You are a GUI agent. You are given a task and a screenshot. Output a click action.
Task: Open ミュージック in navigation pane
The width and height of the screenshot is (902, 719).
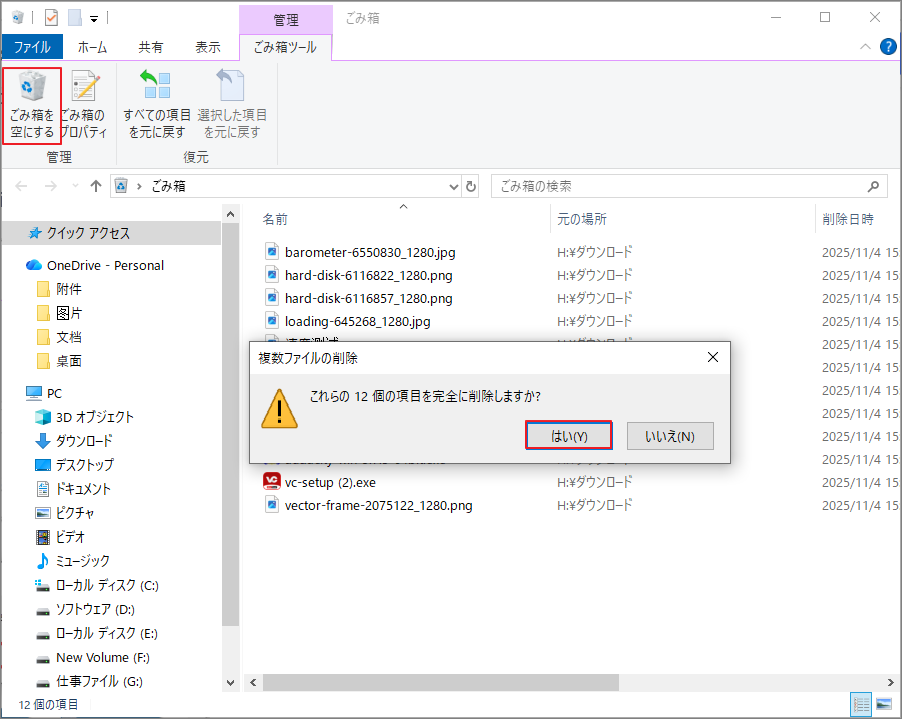coord(82,561)
